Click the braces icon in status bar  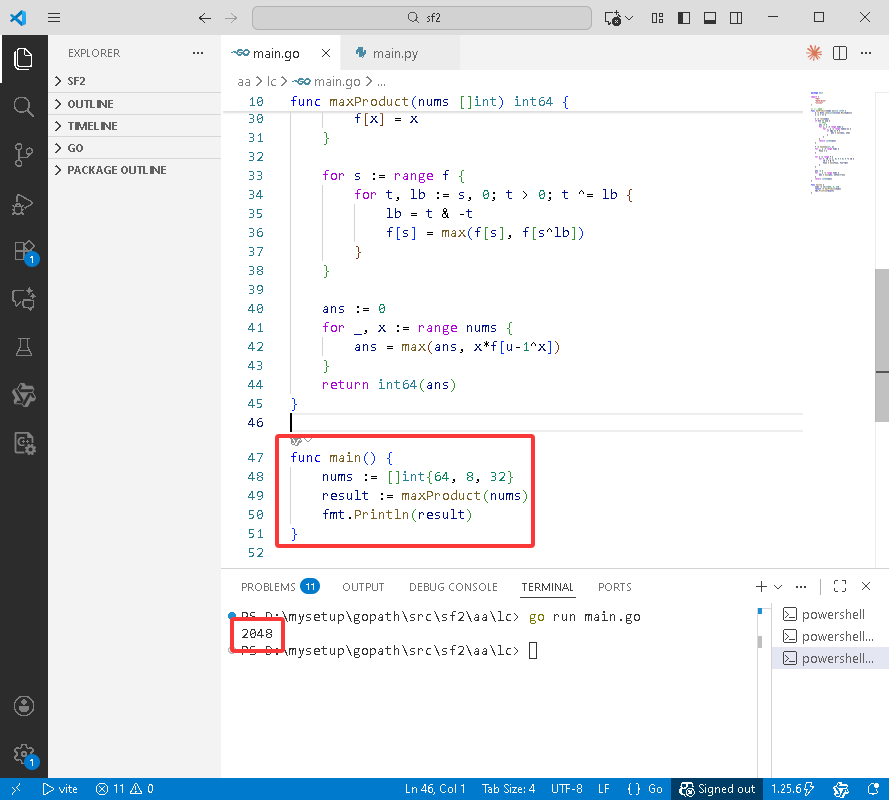(634, 789)
